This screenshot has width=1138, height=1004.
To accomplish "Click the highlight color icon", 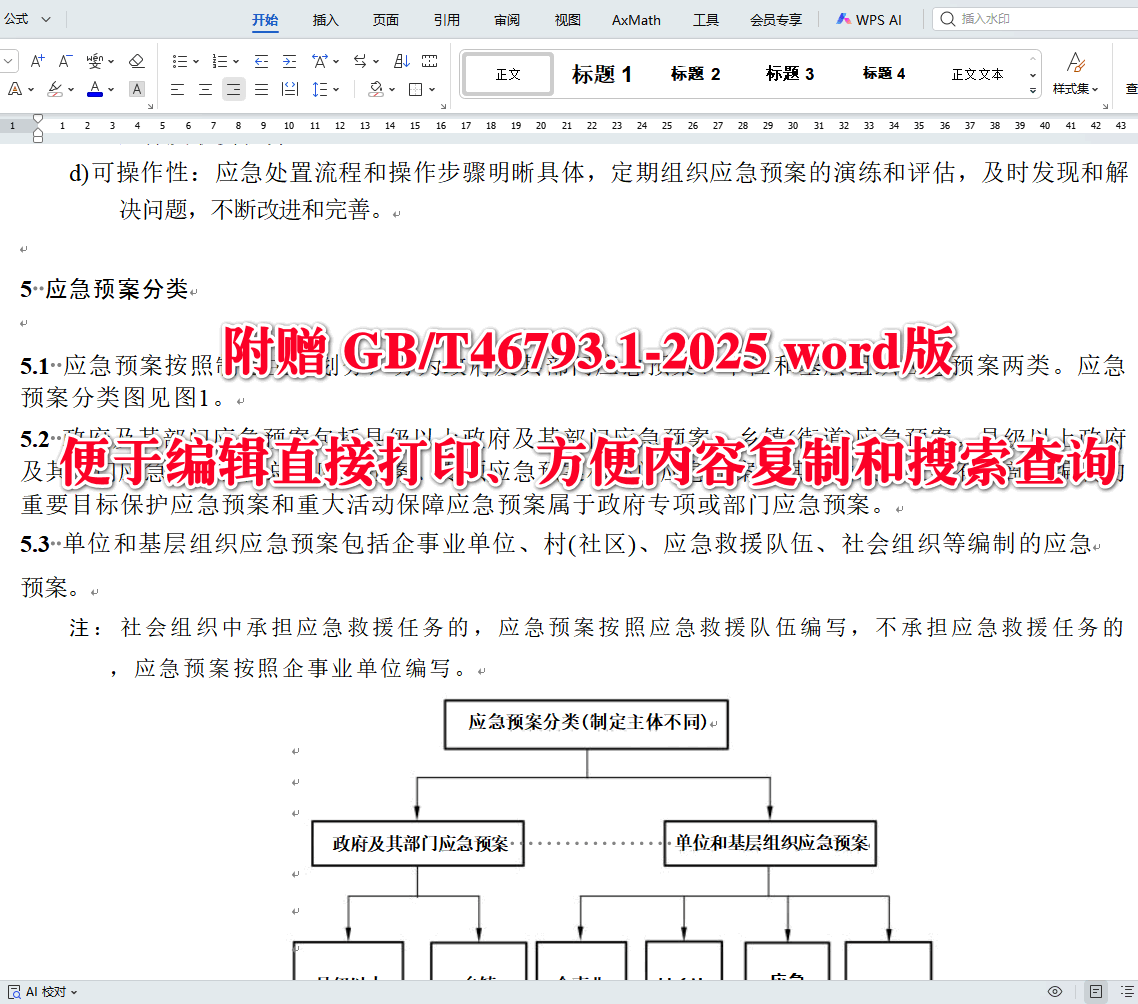I will 55,89.
